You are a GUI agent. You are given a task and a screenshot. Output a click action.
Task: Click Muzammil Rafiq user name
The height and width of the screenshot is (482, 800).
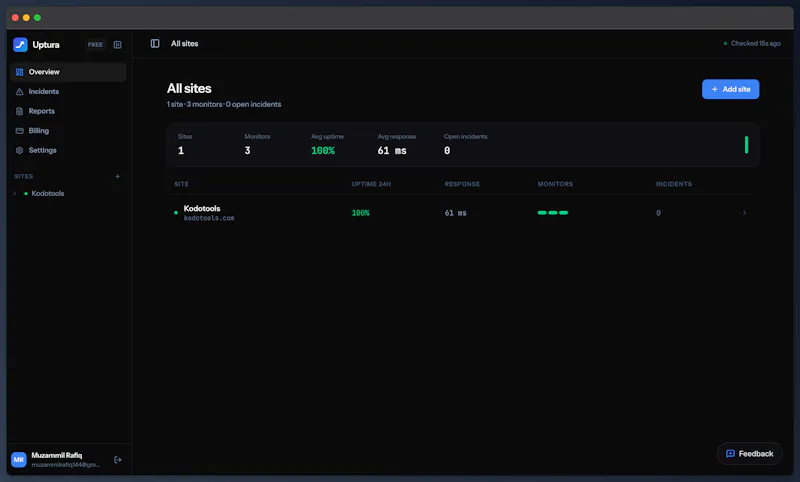point(57,455)
